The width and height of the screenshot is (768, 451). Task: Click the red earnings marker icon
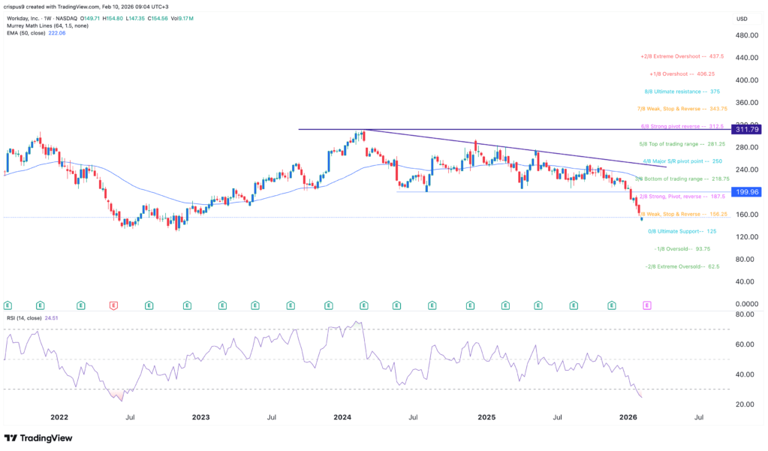[114, 306]
